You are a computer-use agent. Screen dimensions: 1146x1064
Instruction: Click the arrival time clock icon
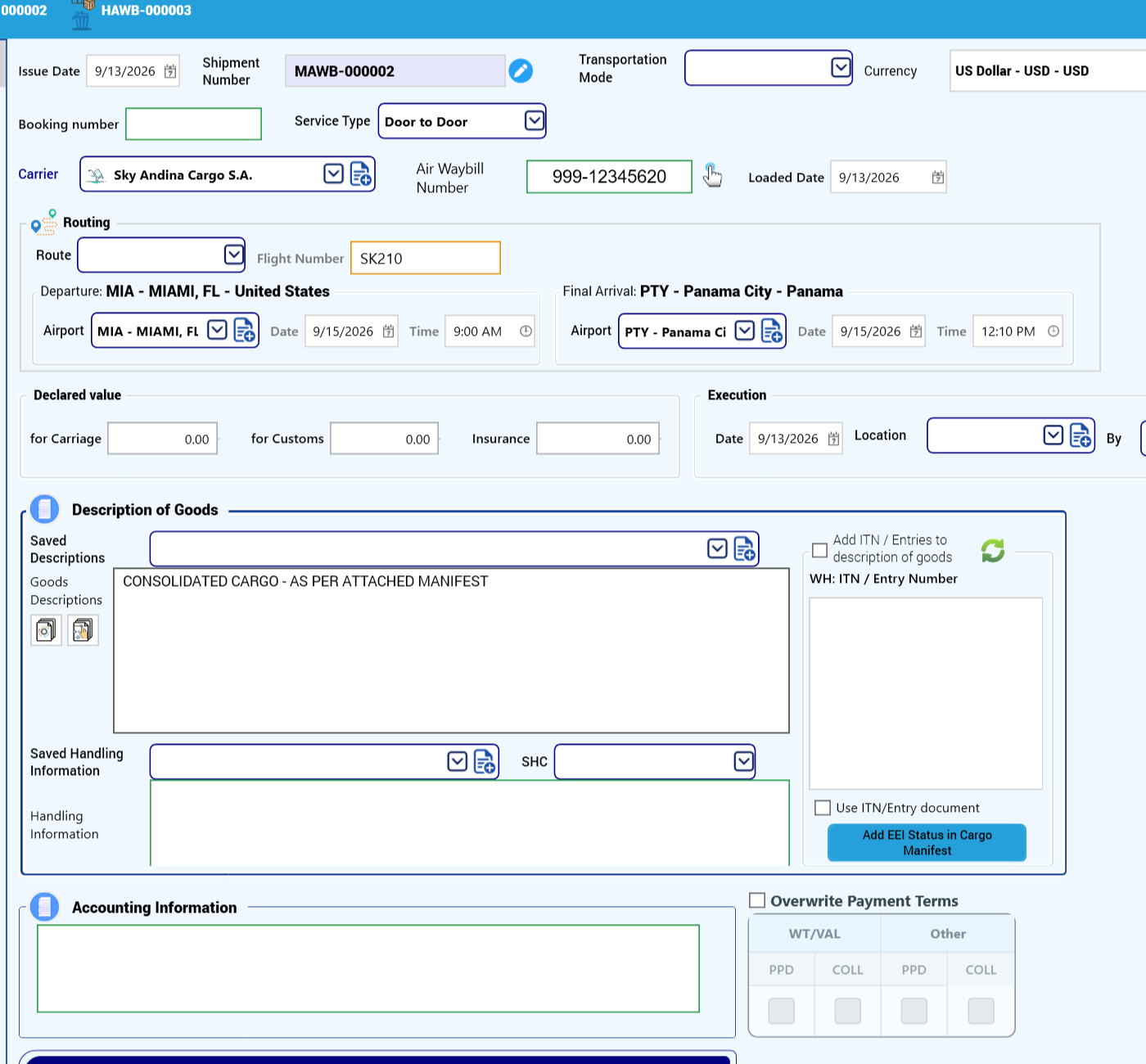pyautogui.click(x=1054, y=331)
